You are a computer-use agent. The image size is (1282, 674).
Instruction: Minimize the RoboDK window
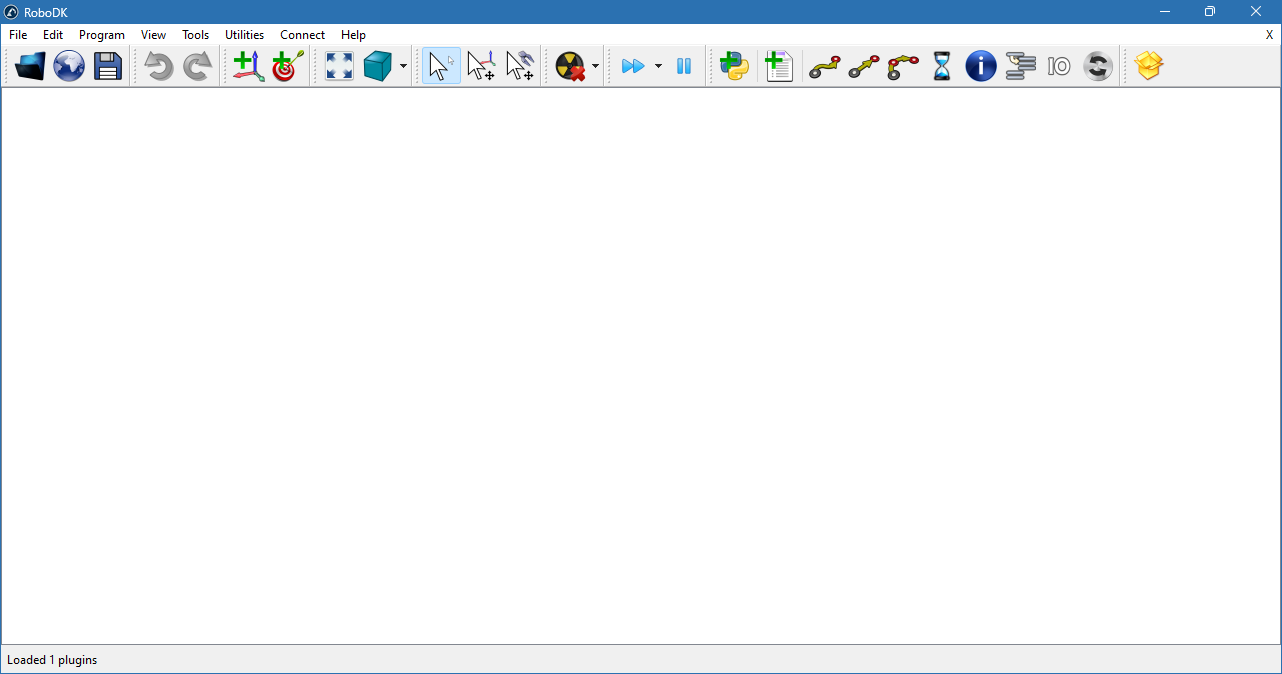1165,12
